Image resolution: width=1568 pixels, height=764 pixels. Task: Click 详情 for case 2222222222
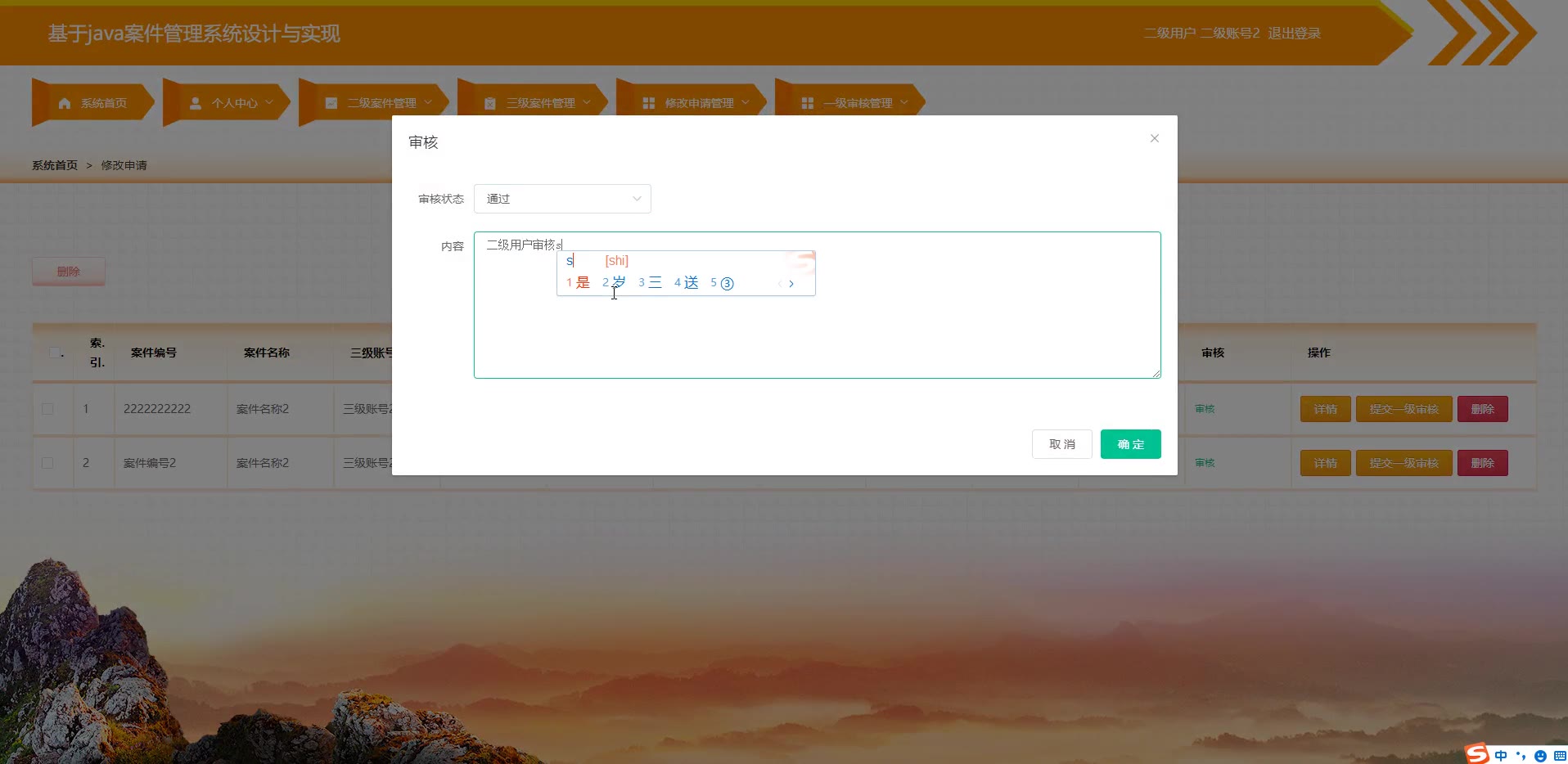click(1325, 409)
